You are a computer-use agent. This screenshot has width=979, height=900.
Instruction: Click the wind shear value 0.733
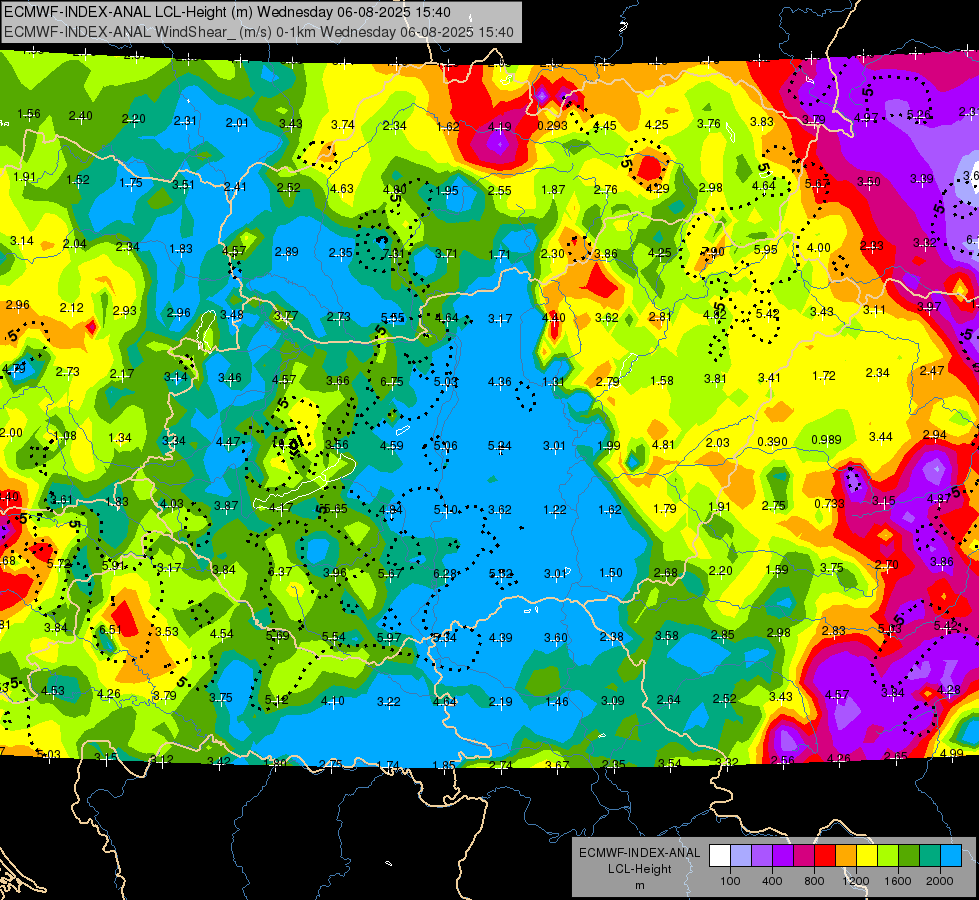[829, 503]
